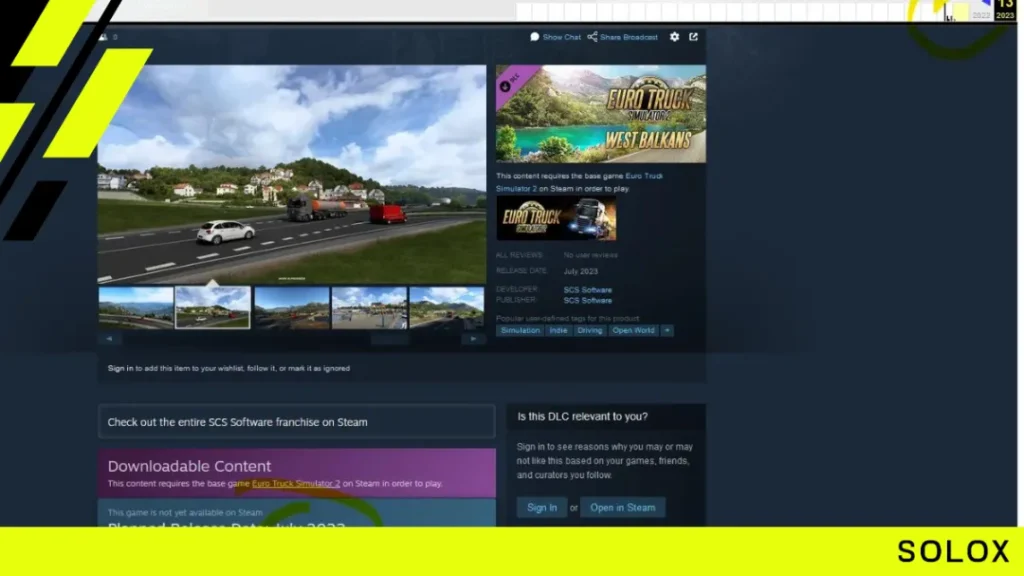Click the Sign In button

point(542,507)
